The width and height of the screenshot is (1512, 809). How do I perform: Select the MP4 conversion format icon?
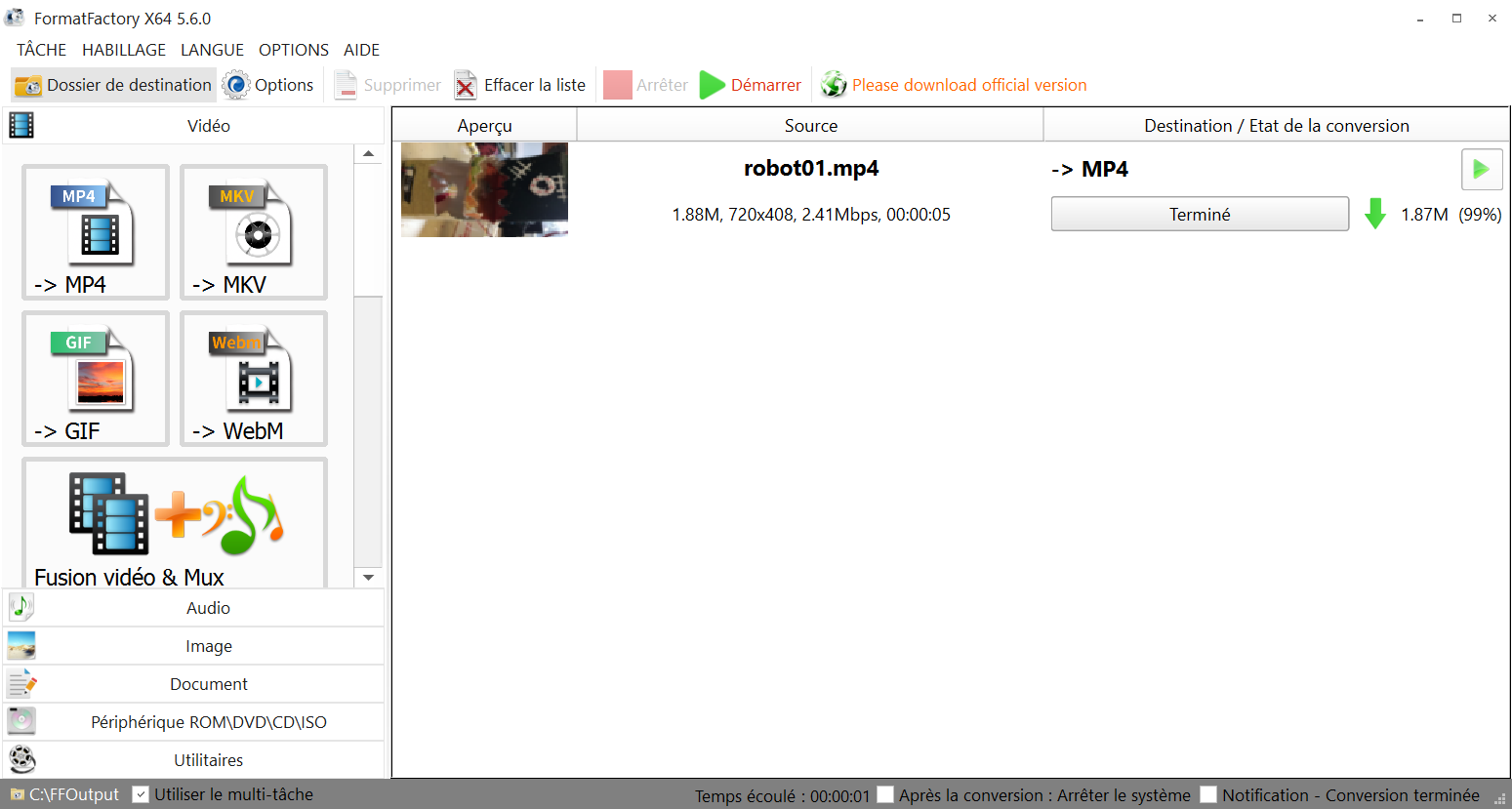95,231
